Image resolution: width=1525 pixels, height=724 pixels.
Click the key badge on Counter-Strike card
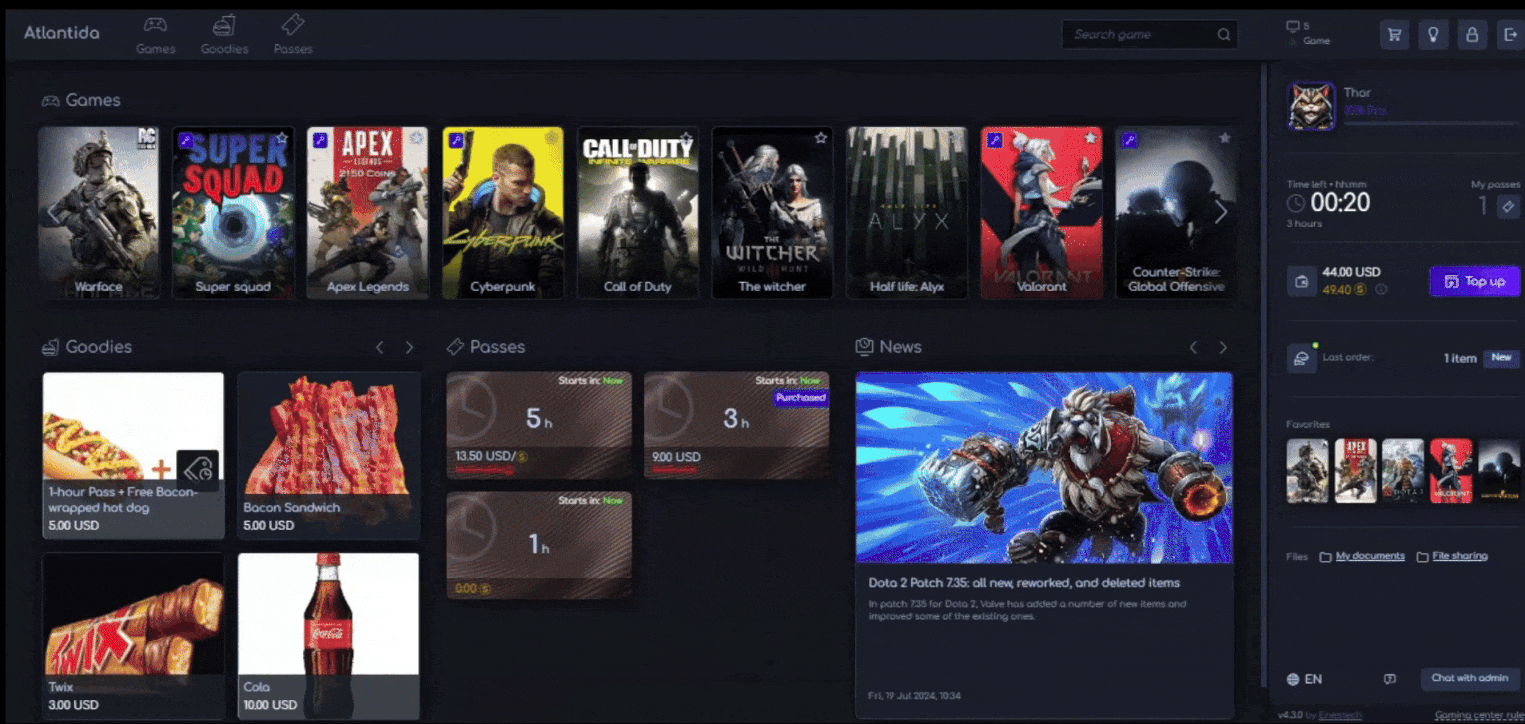click(x=1129, y=141)
